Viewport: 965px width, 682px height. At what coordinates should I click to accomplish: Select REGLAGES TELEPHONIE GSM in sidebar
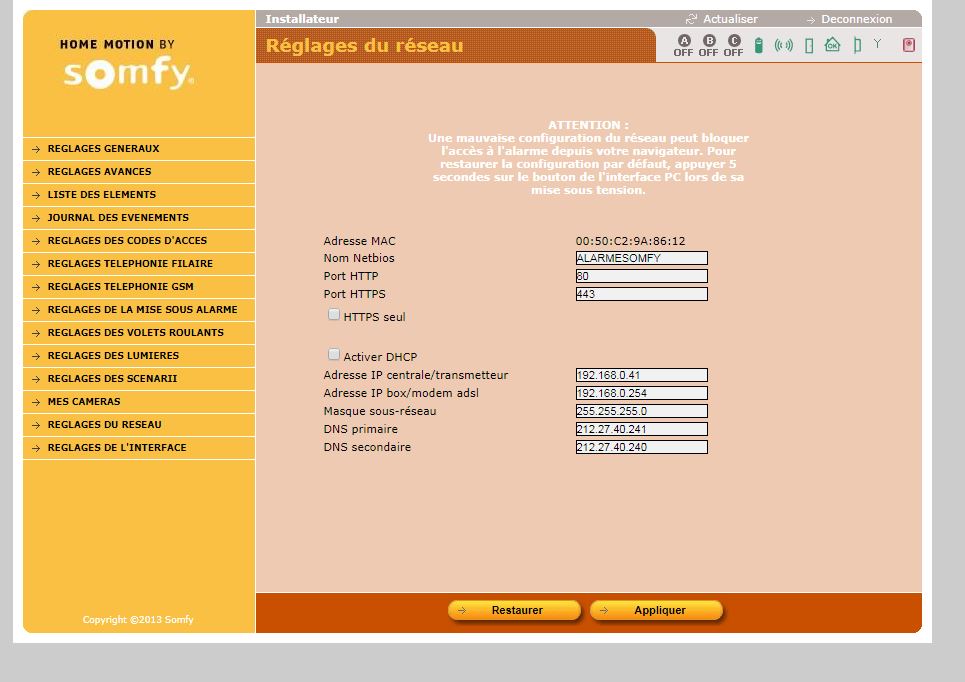[x=120, y=287]
